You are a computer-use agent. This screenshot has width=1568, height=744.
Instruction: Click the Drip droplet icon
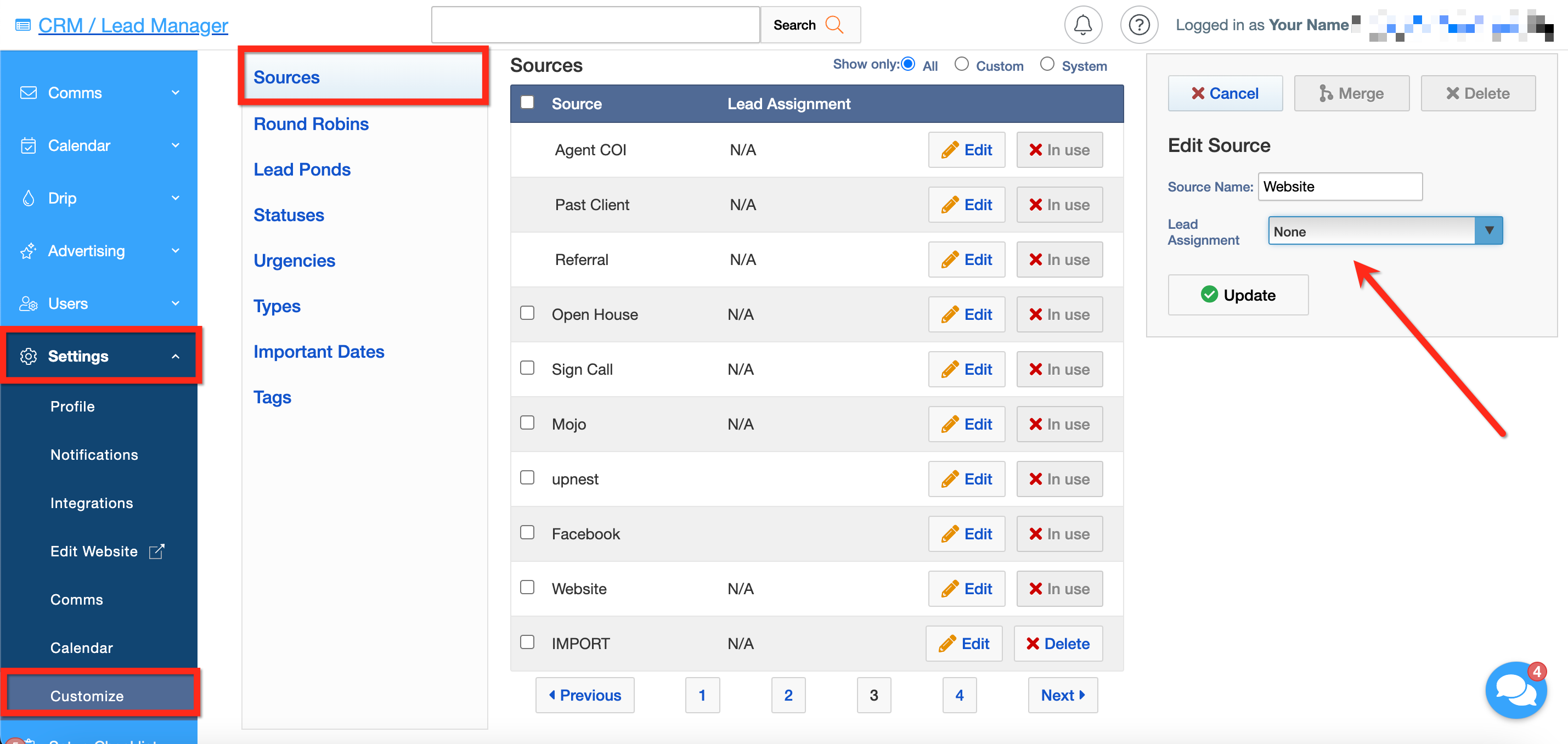coord(28,199)
